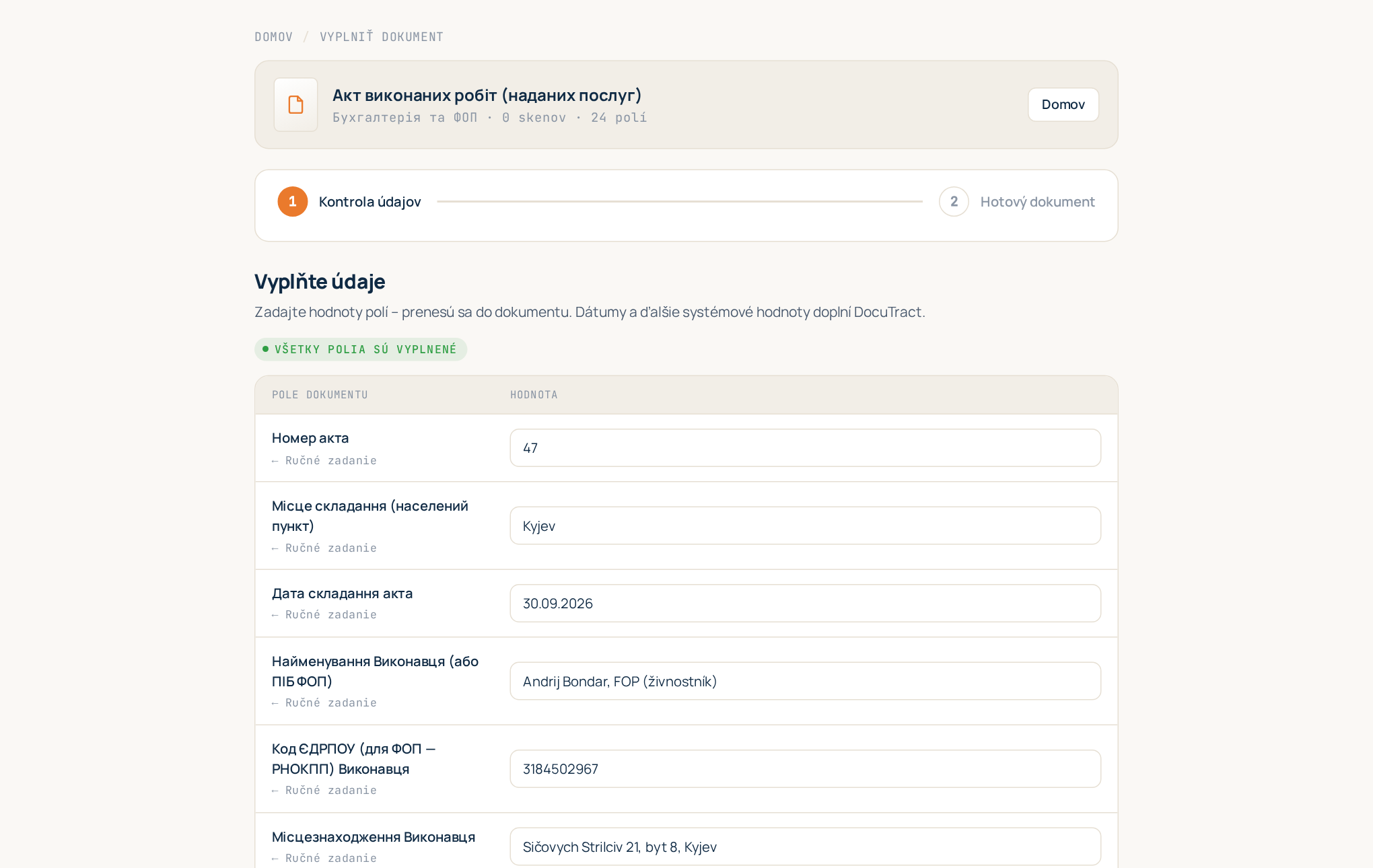
Task: Click the Domov button in header card
Action: tap(1063, 104)
